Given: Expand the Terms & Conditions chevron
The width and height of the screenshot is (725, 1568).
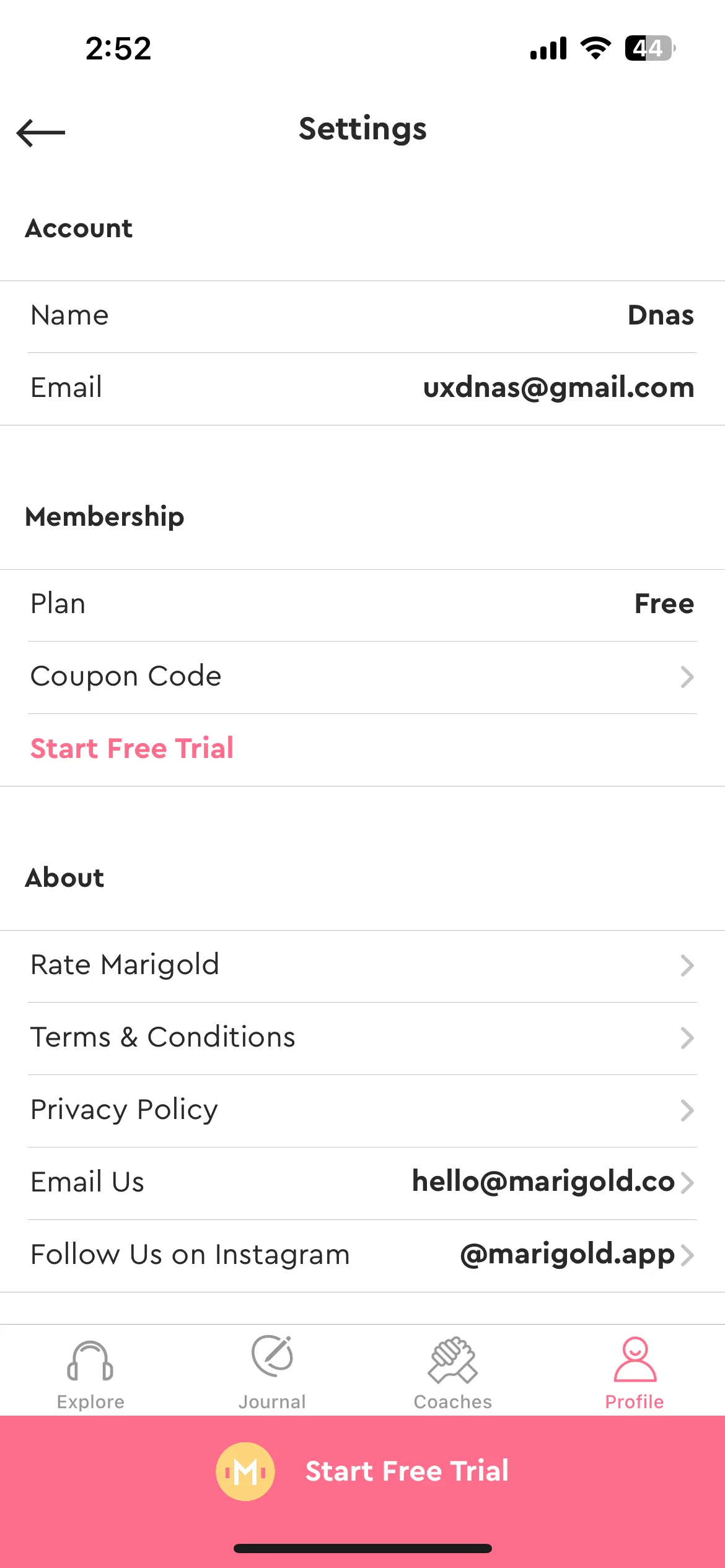Looking at the screenshot, I should (687, 1038).
